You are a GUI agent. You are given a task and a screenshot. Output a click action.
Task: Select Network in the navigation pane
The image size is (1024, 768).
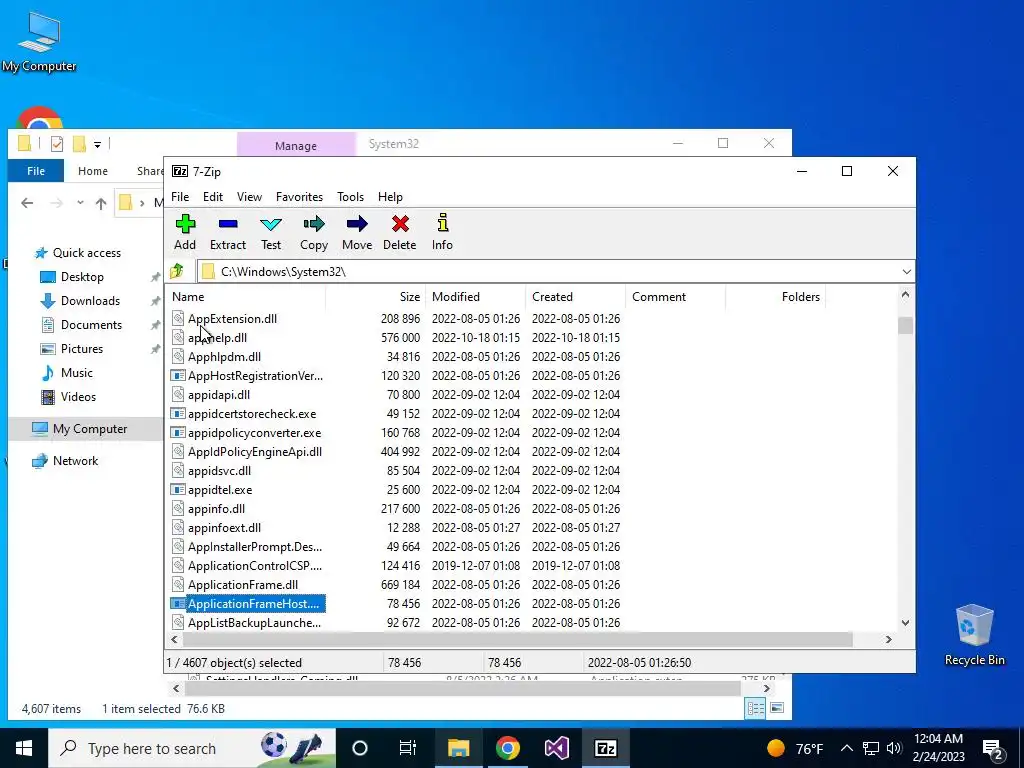pos(75,461)
